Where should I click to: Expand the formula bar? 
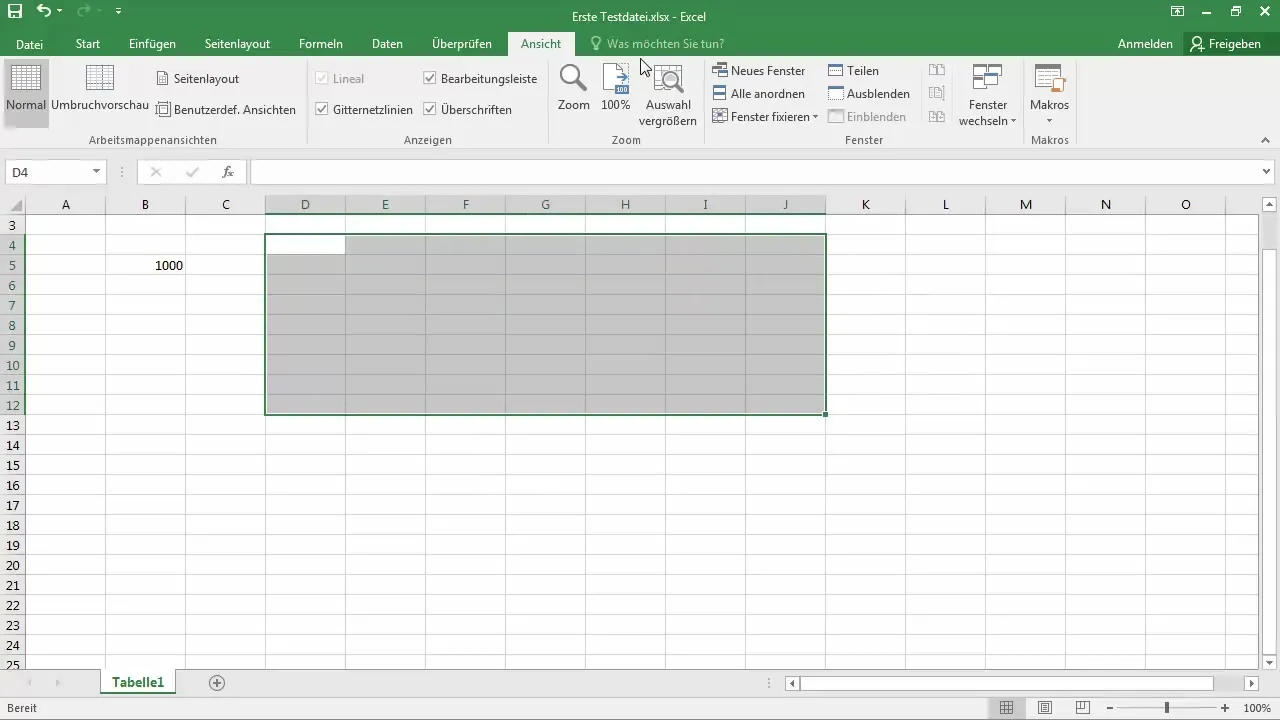click(1268, 172)
